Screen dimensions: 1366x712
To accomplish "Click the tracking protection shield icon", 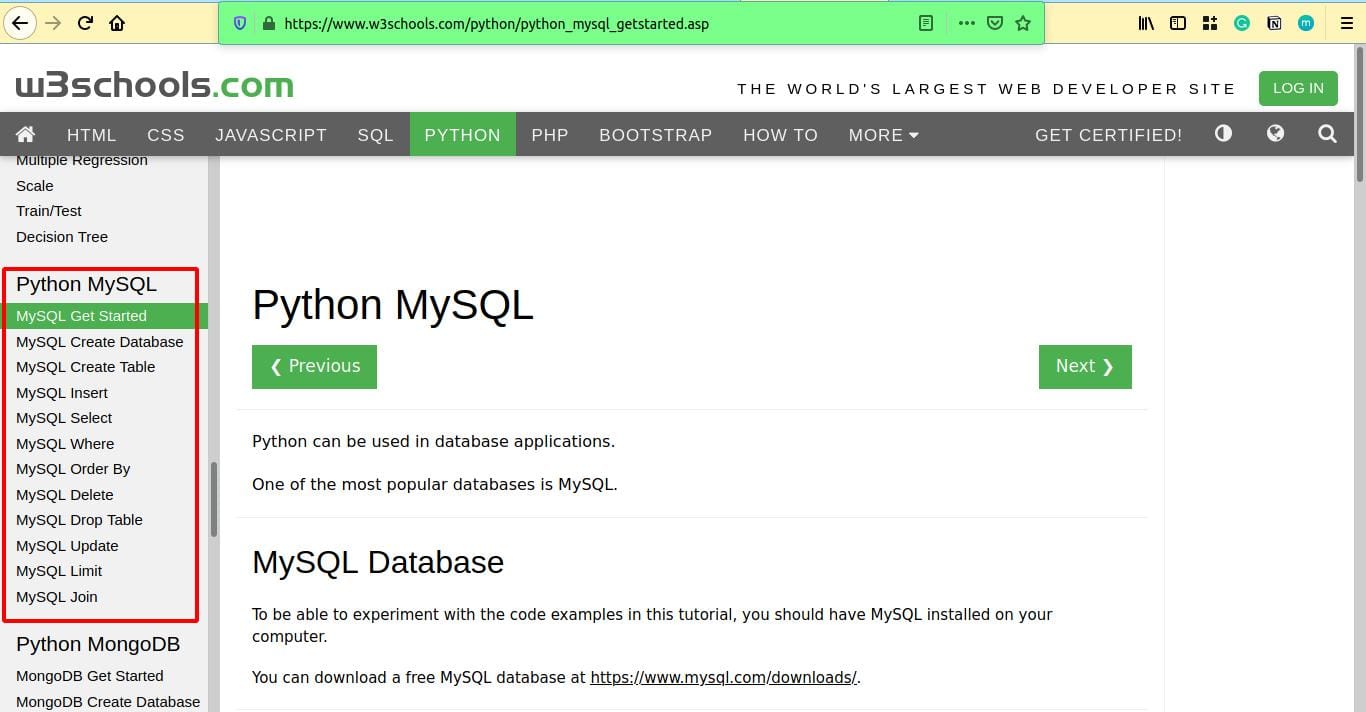I will 240,23.
